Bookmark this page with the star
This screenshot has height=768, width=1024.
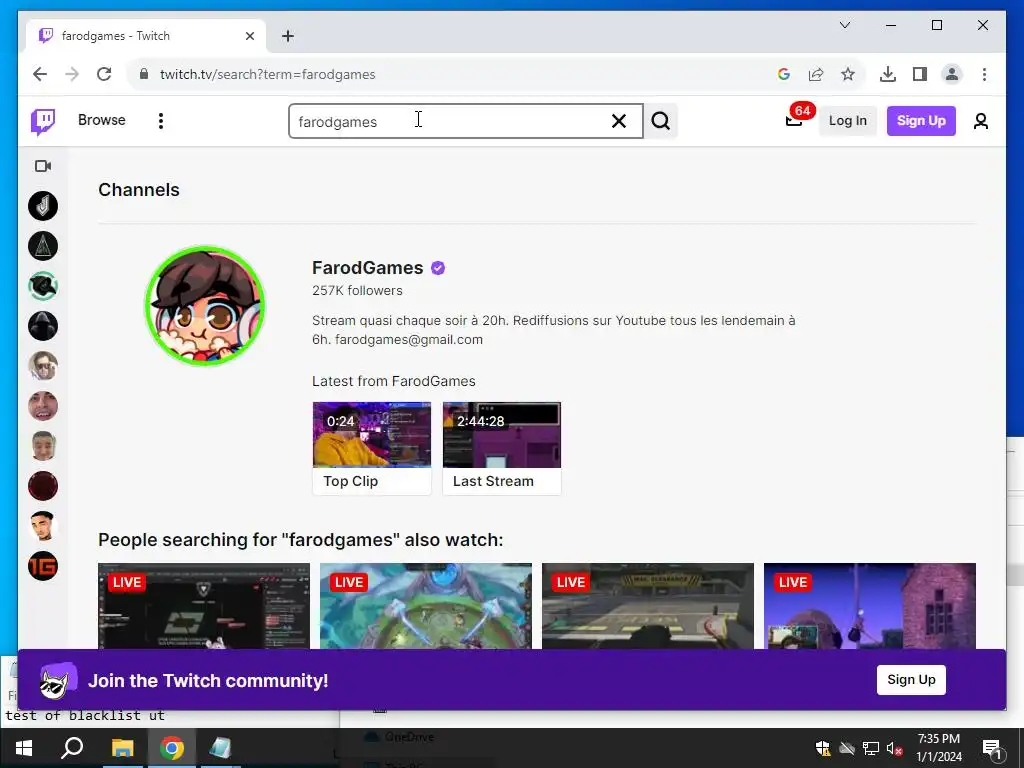848,74
